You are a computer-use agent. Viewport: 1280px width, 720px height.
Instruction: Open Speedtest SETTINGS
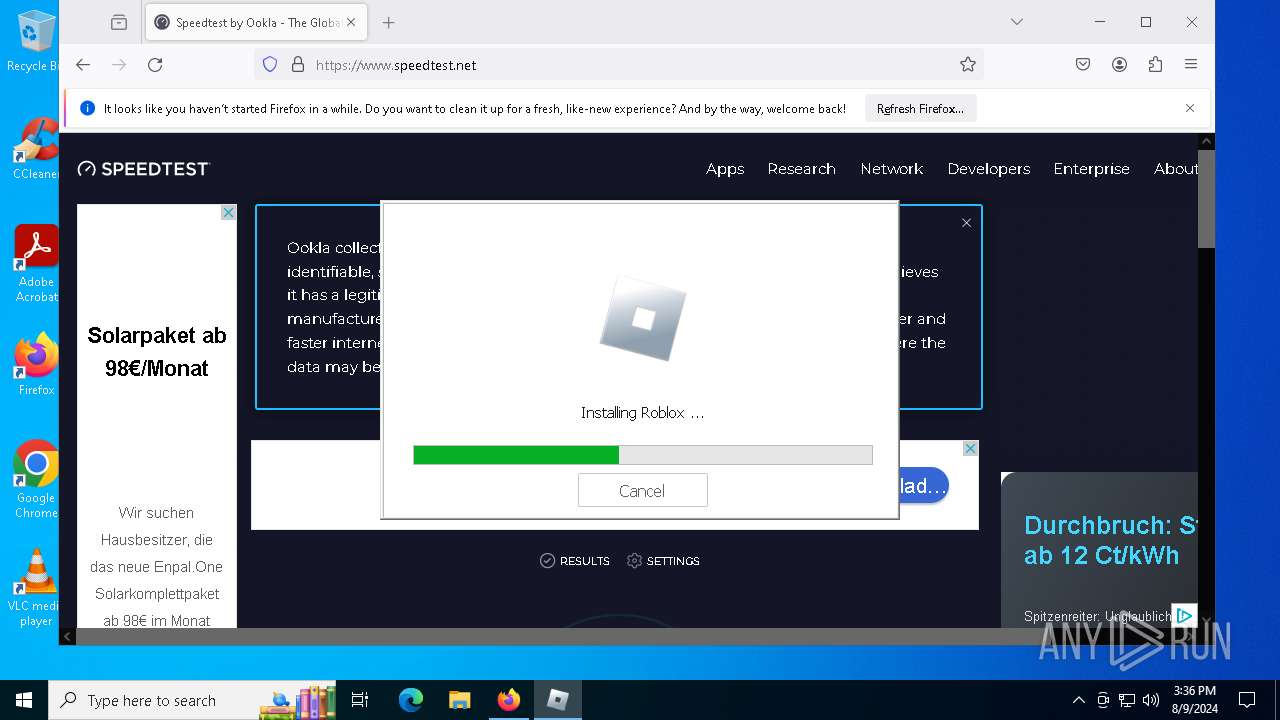[663, 561]
